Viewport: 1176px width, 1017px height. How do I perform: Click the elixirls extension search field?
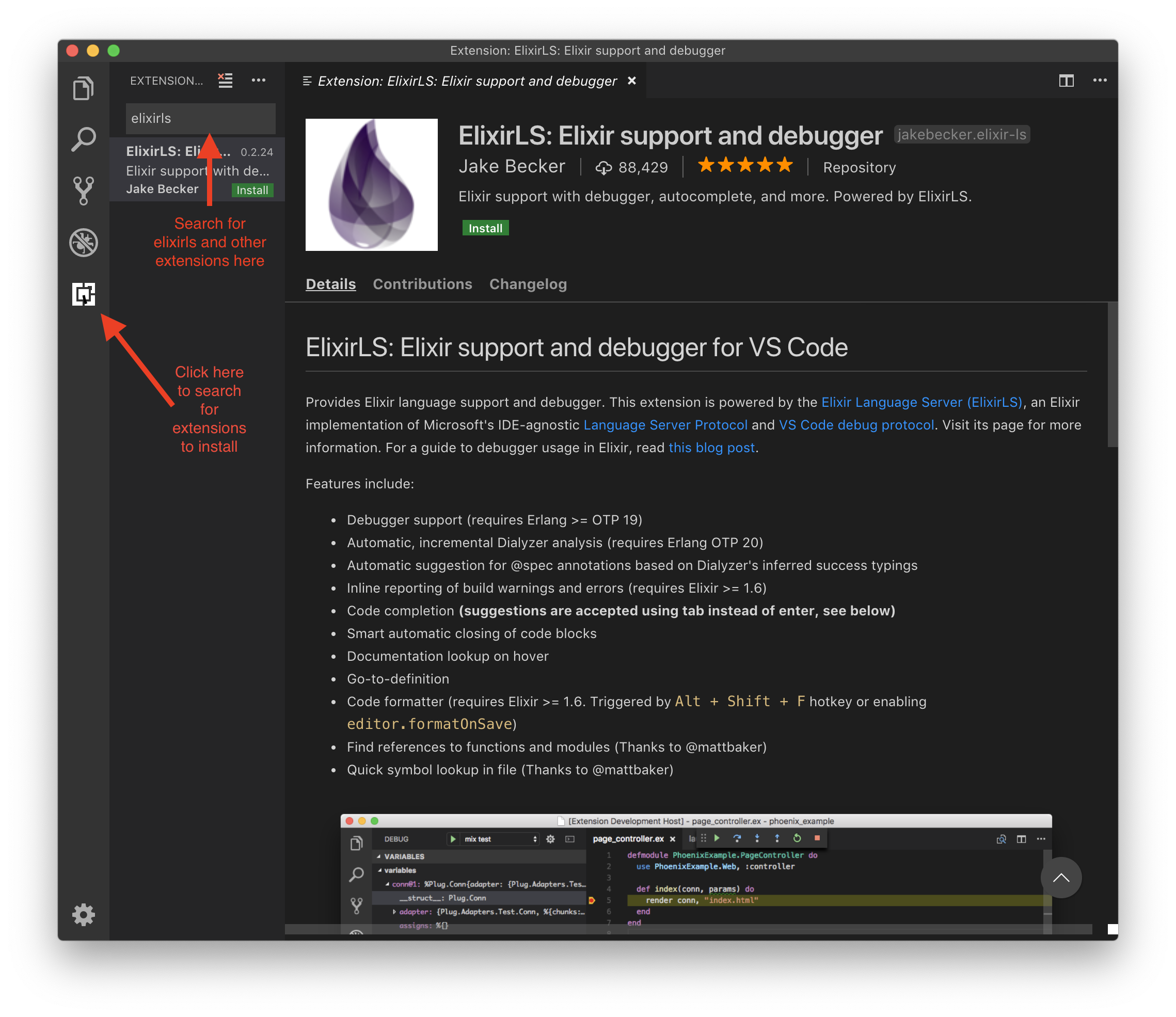click(x=200, y=119)
